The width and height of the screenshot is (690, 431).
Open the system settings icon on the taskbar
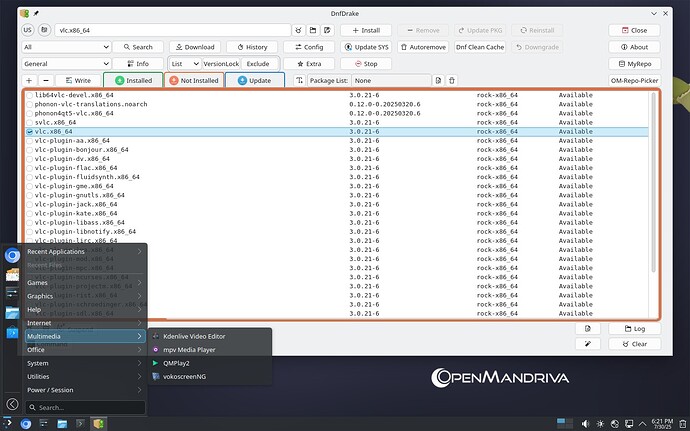click(44, 424)
